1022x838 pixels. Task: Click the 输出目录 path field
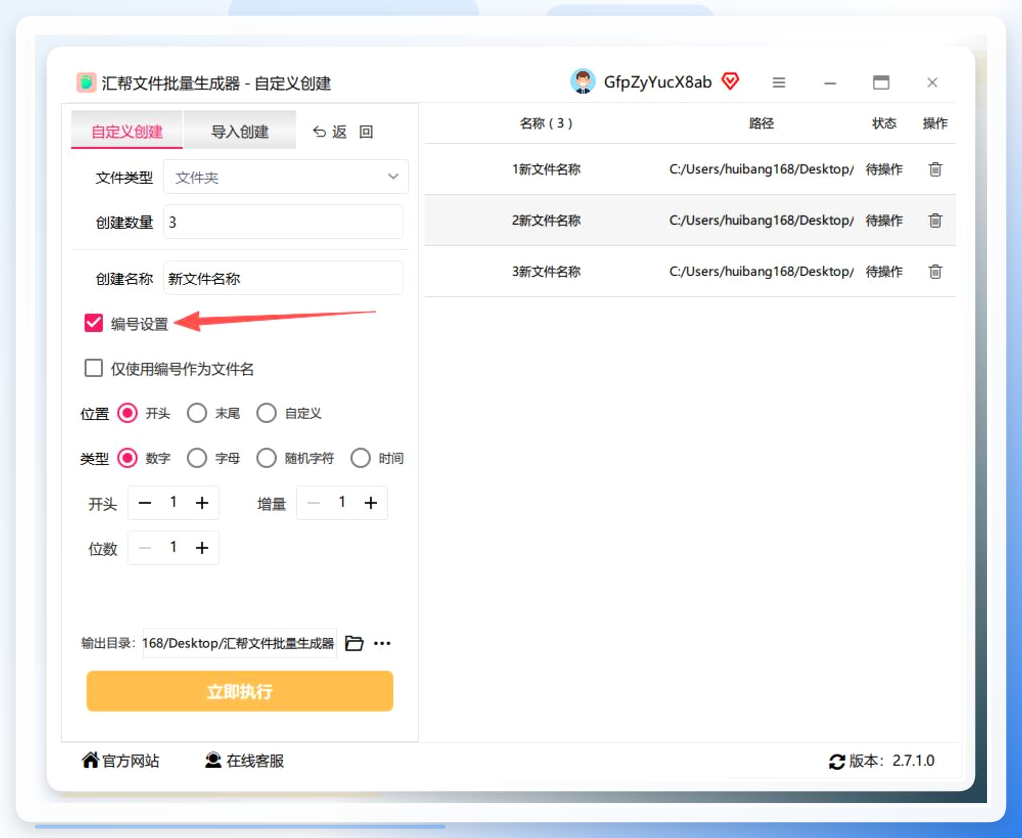pyautogui.click(x=239, y=643)
